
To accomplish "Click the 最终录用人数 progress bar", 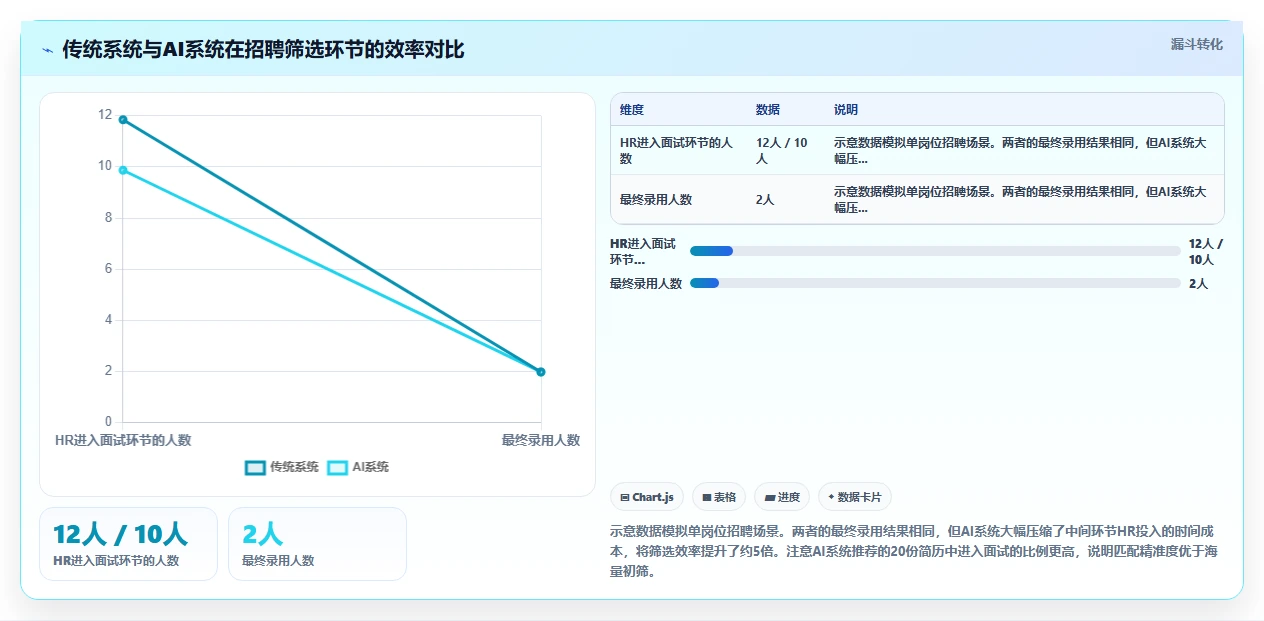I will tap(935, 283).
